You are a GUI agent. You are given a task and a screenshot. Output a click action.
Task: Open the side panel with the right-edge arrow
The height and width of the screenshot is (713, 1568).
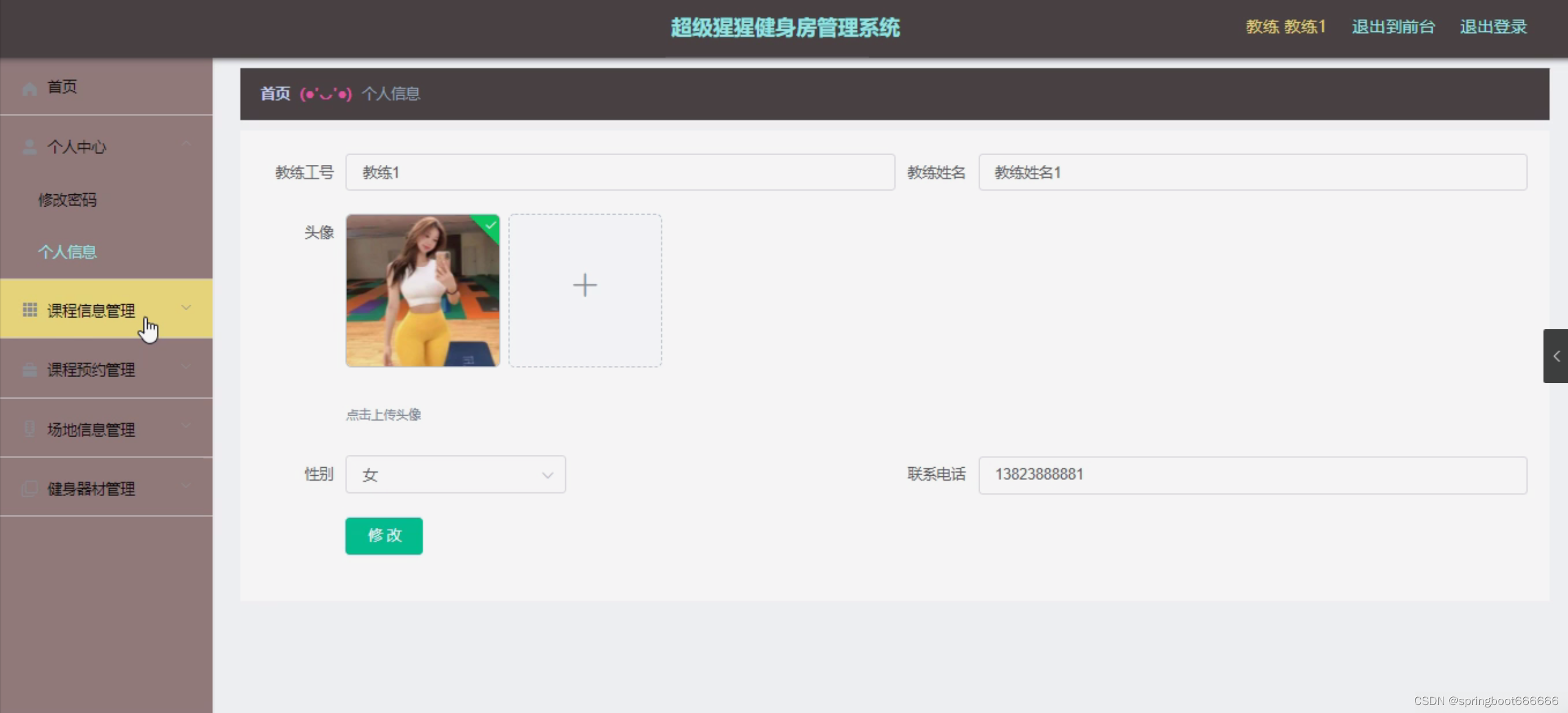pyautogui.click(x=1556, y=356)
